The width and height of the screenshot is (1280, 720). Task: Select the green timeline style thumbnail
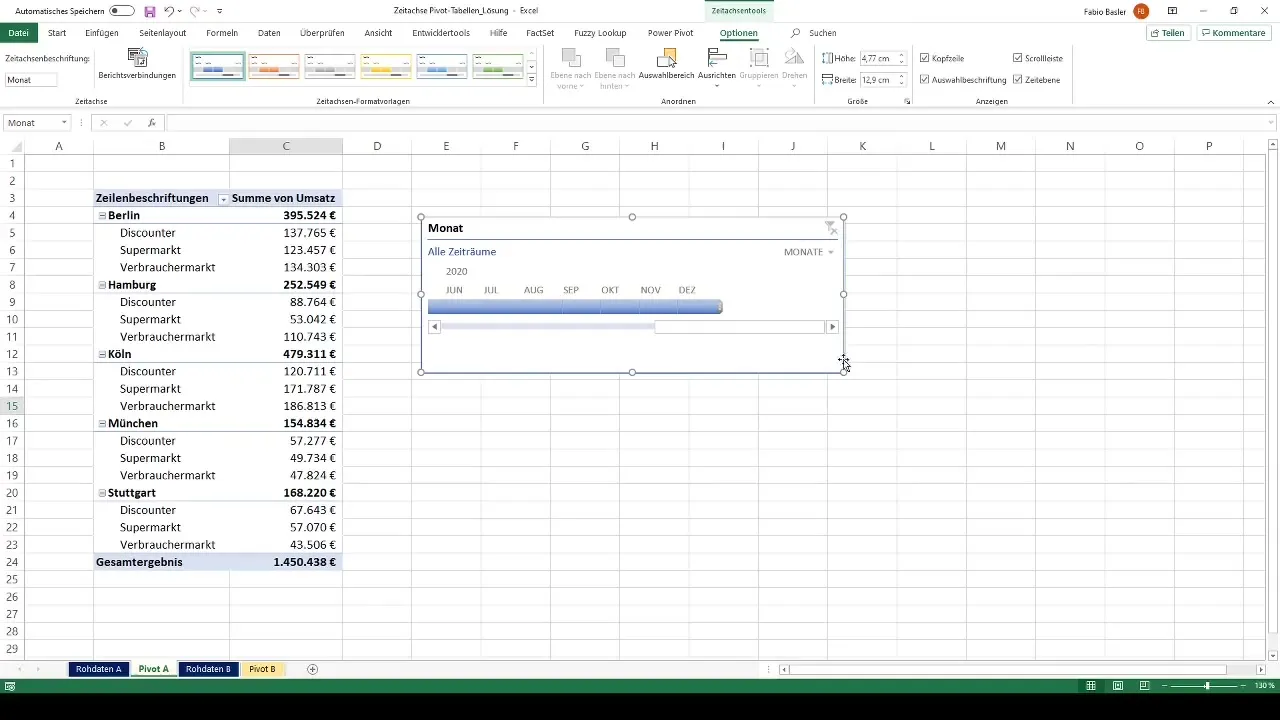498,67
